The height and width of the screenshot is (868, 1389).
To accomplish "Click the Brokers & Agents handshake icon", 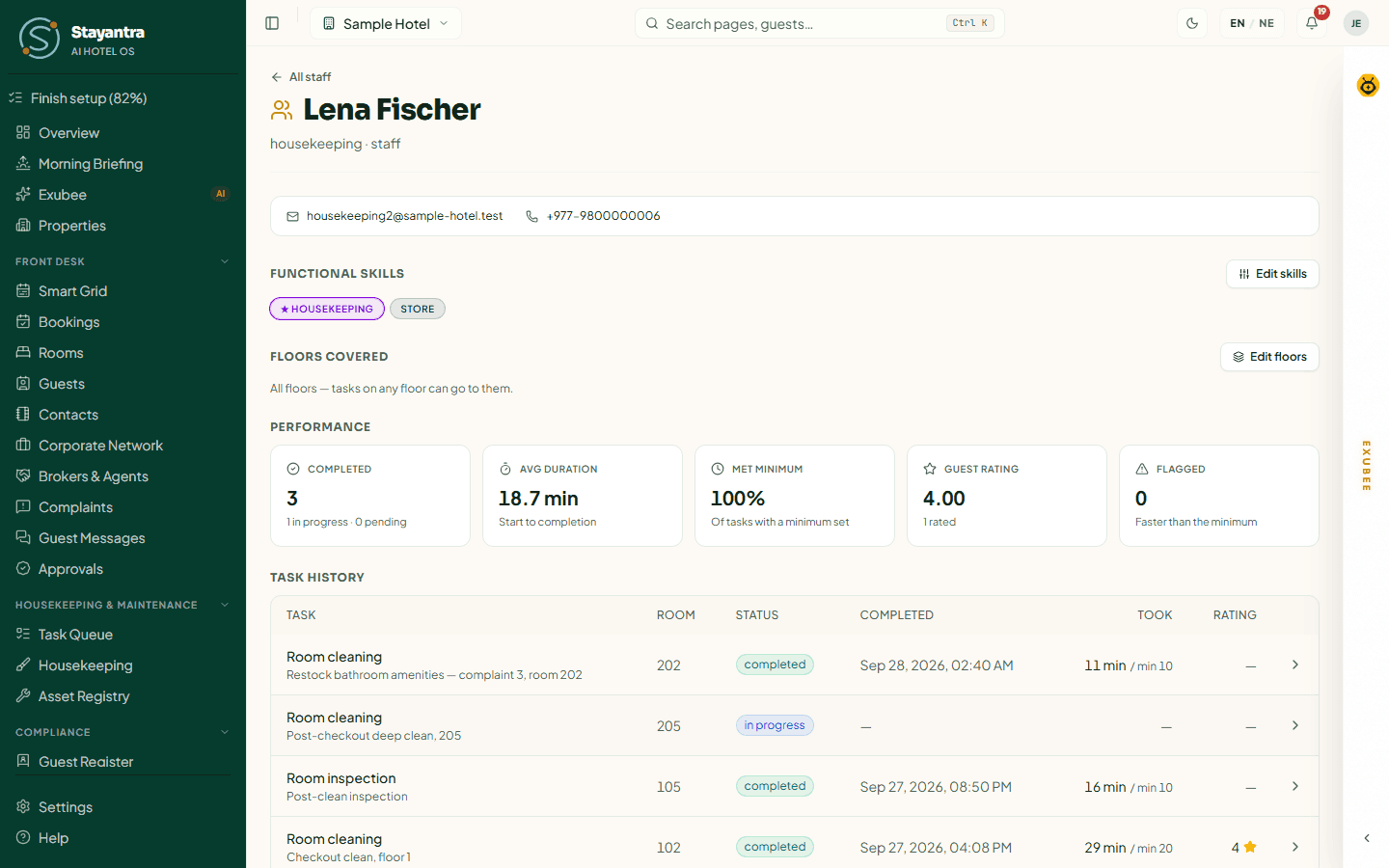I will (x=23, y=475).
